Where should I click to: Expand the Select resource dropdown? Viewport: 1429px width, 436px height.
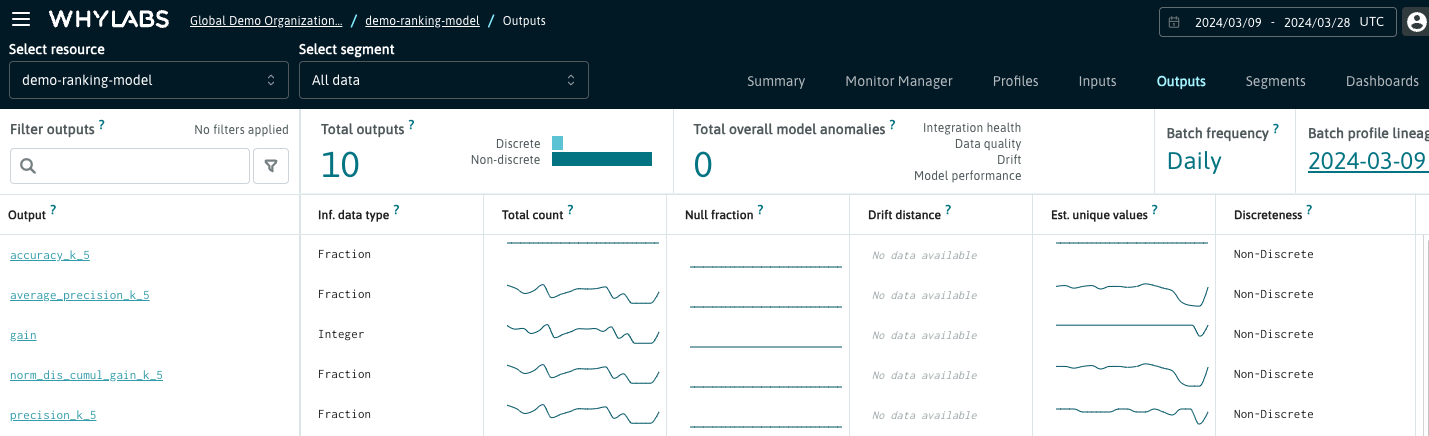click(149, 80)
